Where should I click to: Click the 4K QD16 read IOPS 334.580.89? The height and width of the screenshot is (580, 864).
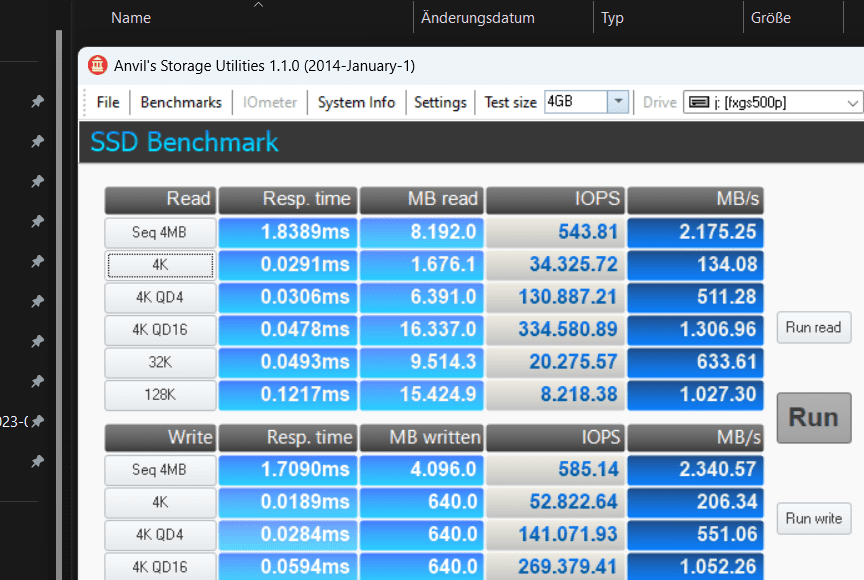[555, 330]
